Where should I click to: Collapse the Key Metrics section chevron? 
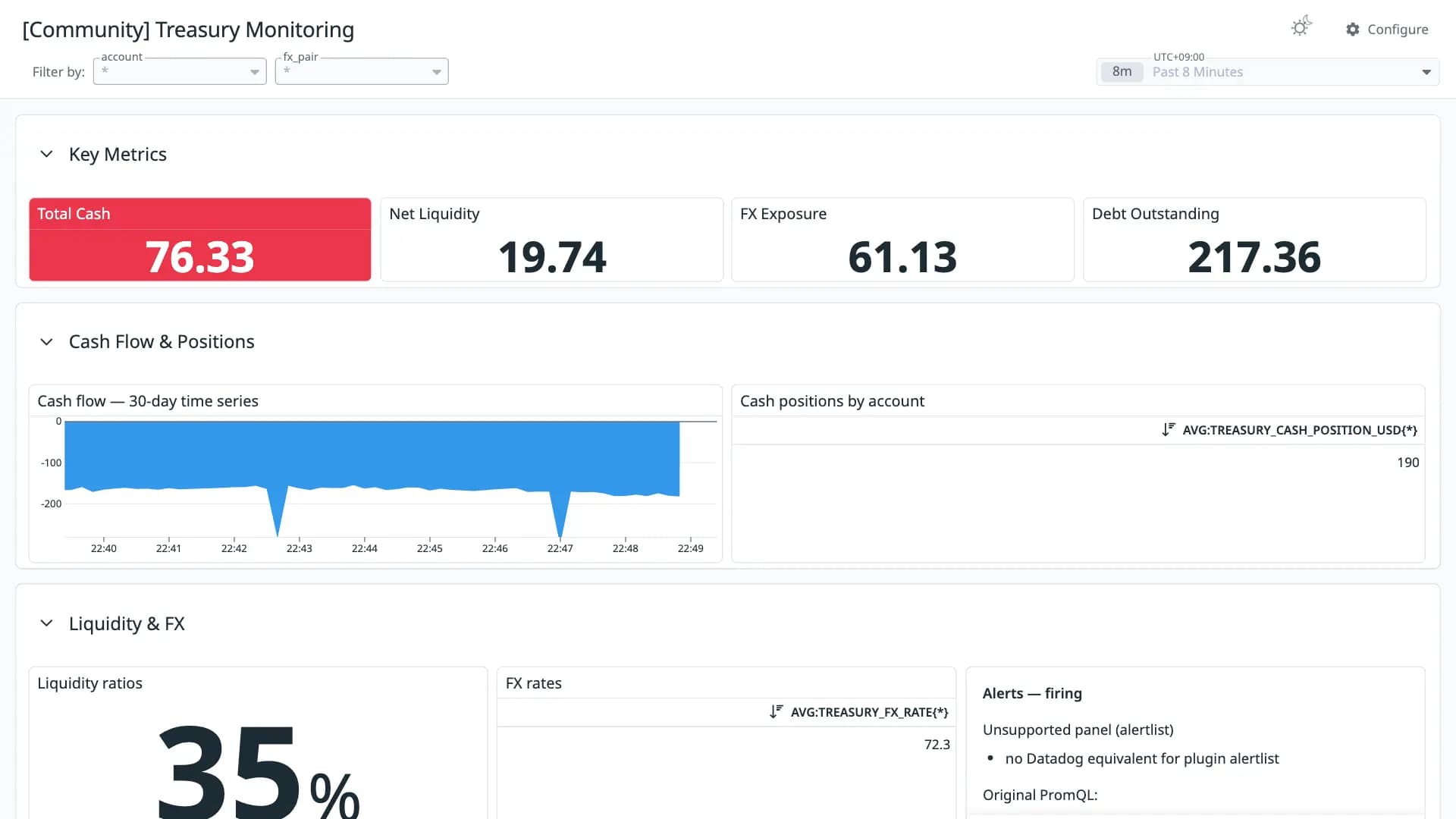(x=46, y=154)
